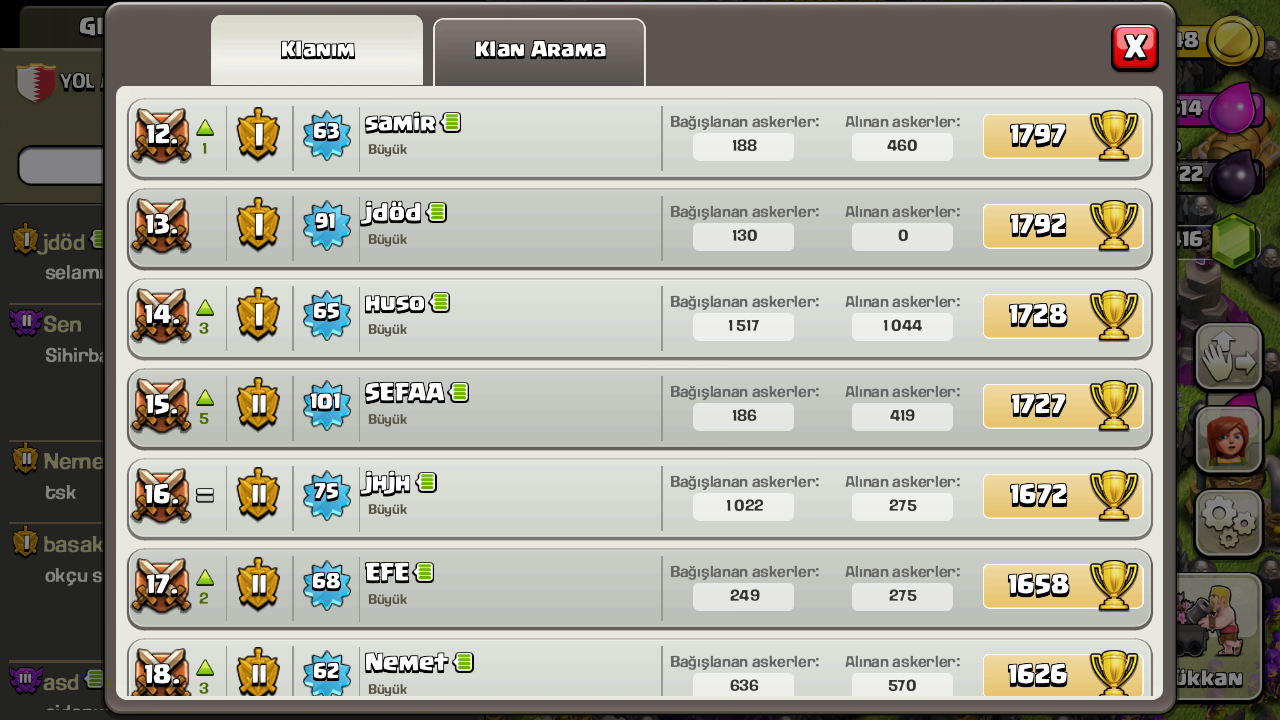Tap the trophy icon next to 1728
The width and height of the screenshot is (1280, 720).
[1114, 315]
